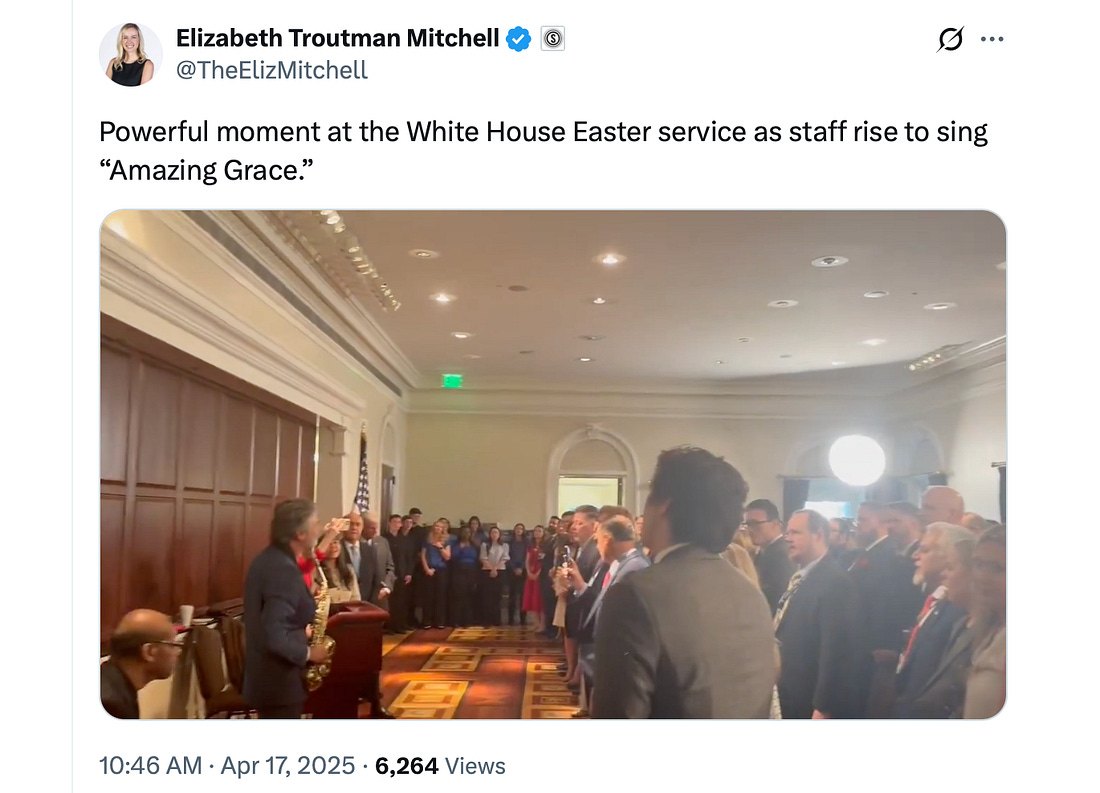This screenshot has height=793, width=1100.
Task: Play the Easter service video
Action: (552, 464)
